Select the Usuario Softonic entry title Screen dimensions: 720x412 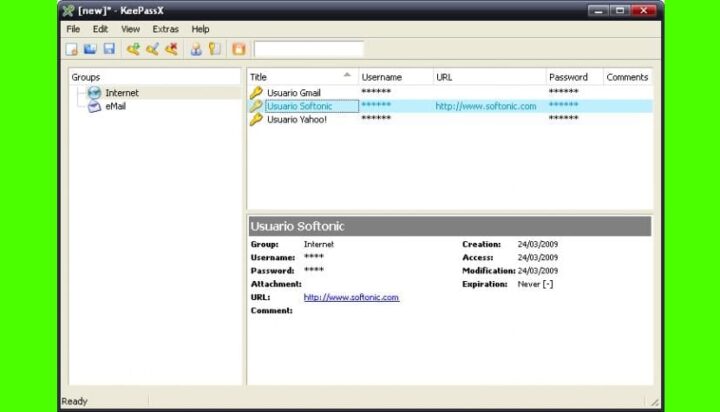299,106
